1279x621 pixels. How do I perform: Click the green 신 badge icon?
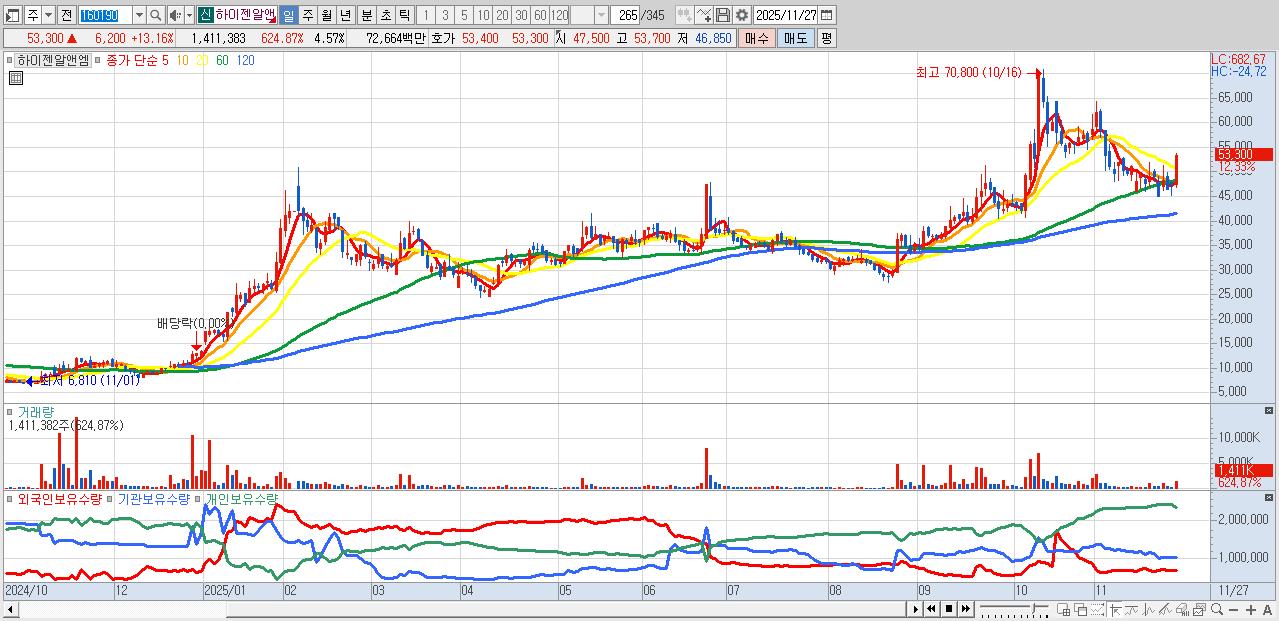(x=204, y=15)
